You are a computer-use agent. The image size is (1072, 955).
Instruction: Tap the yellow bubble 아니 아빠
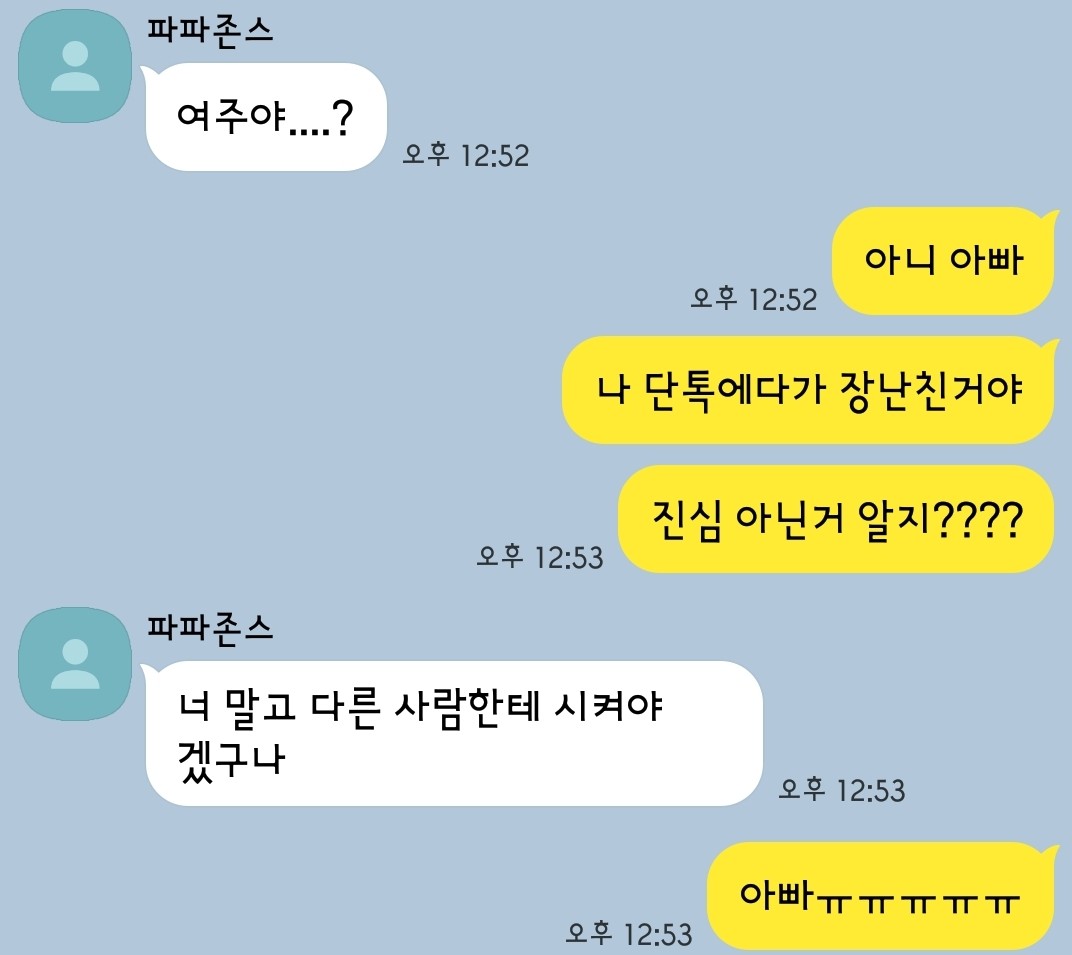(943, 261)
